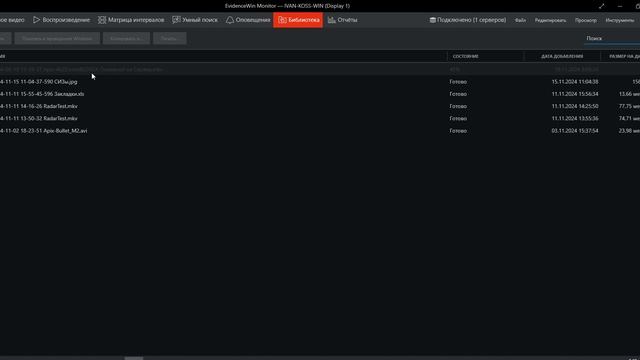Open the Редактировать menu
640x360 pixels.
[550, 20]
